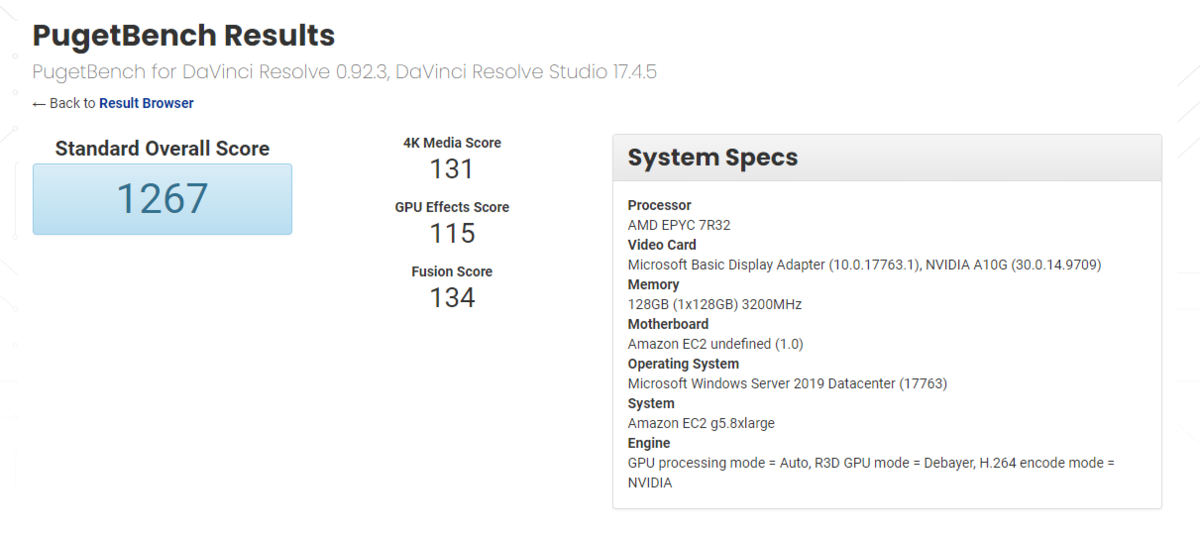The height and width of the screenshot is (536, 1200).
Task: Open the Result Browser link
Action: click(x=146, y=103)
